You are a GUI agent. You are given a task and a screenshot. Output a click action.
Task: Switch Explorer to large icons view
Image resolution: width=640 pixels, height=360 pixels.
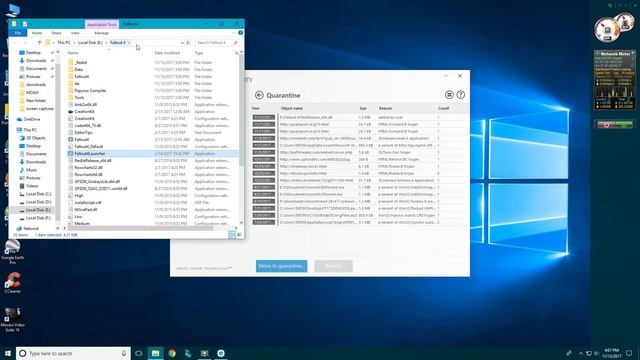pyautogui.click(x=240, y=235)
